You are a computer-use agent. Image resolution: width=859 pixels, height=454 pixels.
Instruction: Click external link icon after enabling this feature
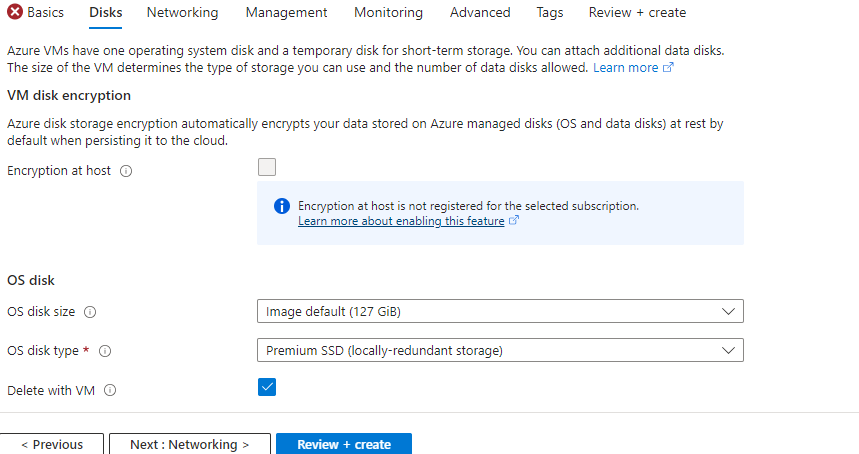514,221
